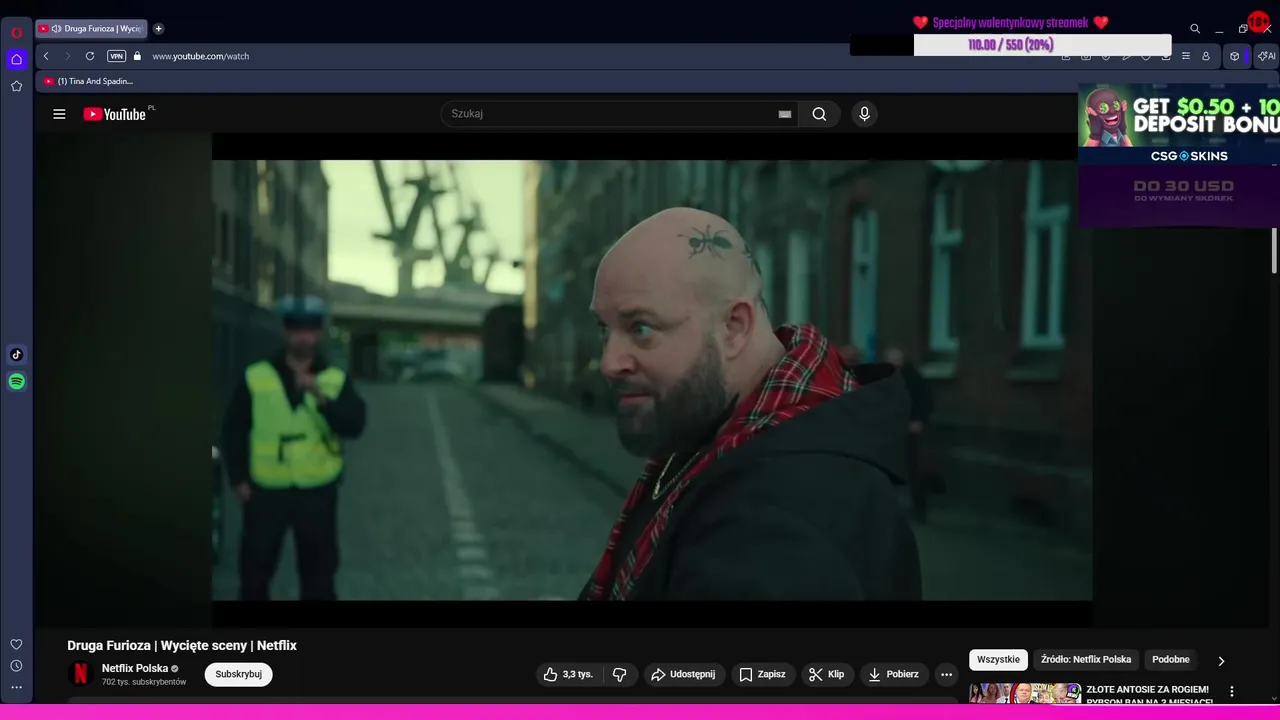This screenshot has height=720, width=1280.
Task: Open a new tab with plus button
Action: pyautogui.click(x=158, y=29)
